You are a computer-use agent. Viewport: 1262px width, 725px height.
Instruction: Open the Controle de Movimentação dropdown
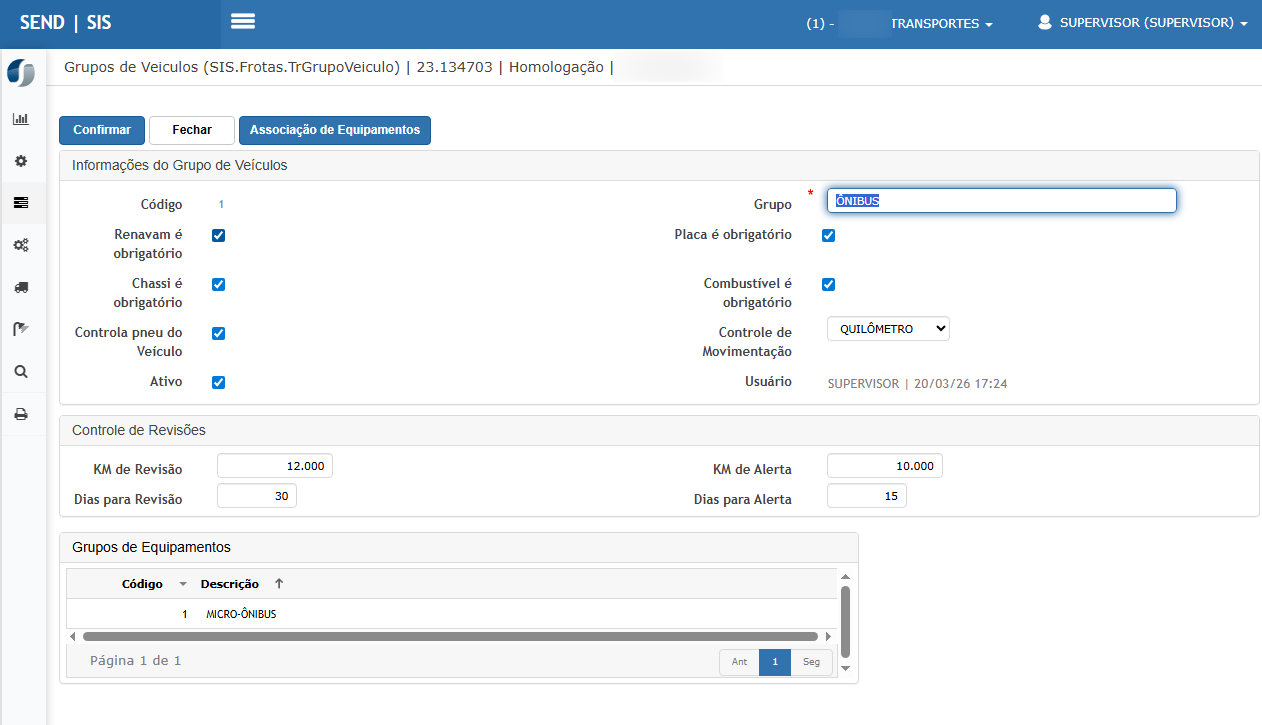(x=887, y=329)
